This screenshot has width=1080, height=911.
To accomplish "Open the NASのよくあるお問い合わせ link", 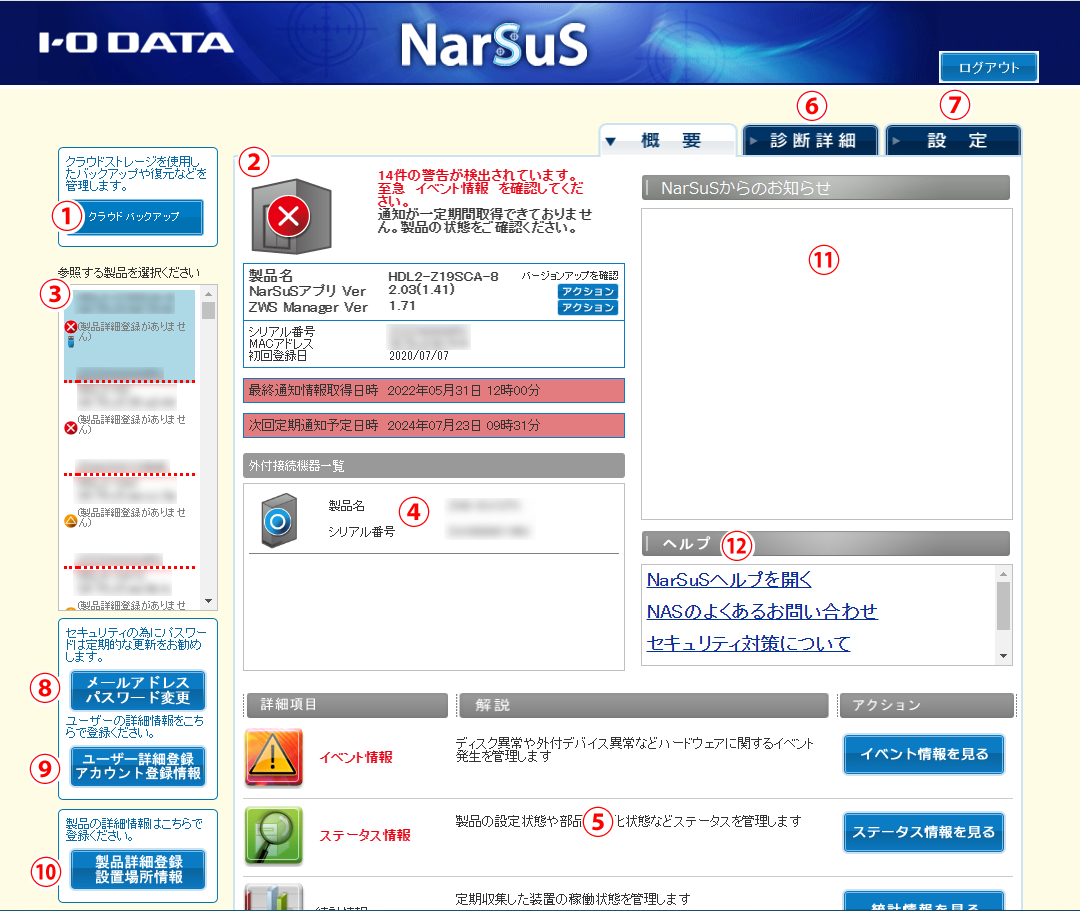I will click(x=762, y=611).
